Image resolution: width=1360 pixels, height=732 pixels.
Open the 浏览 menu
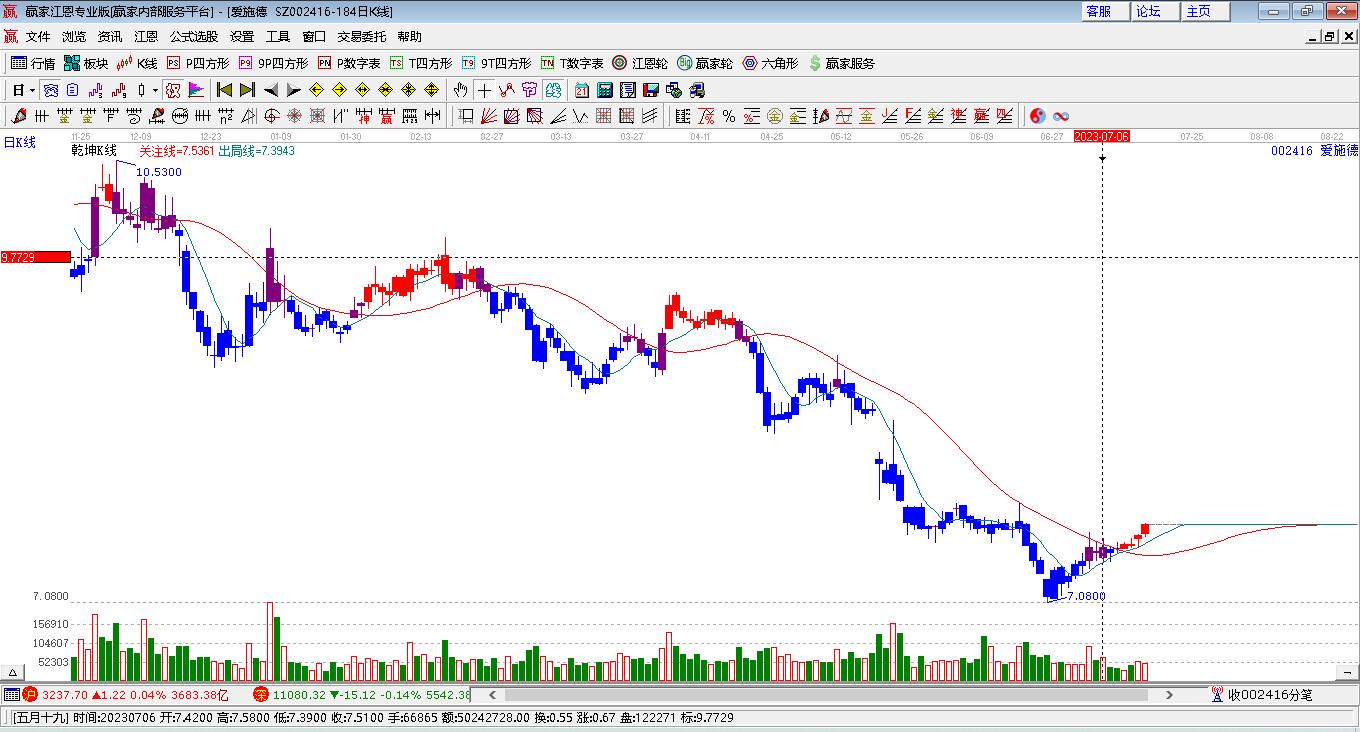74,37
